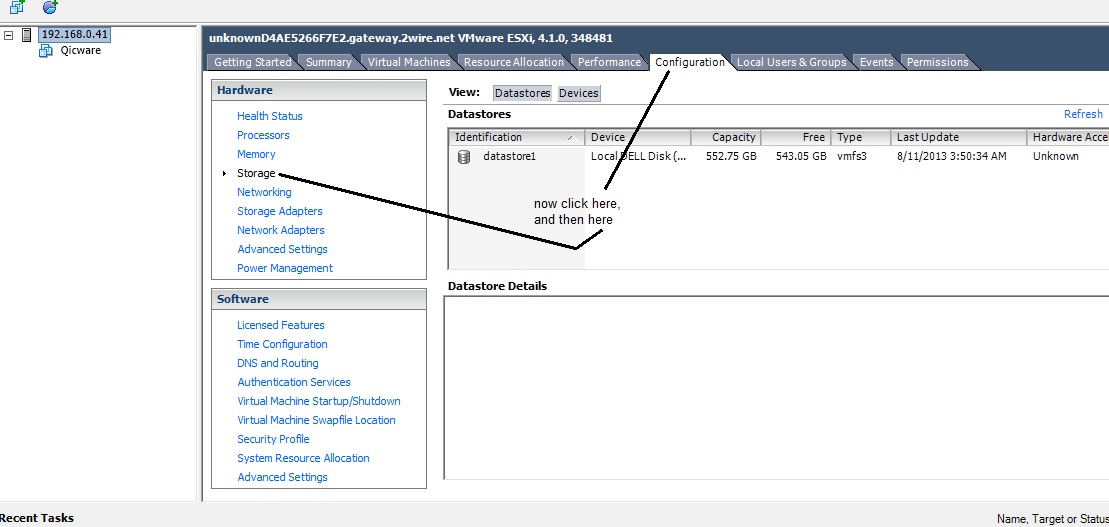Open Licensed Features under Software
The height and width of the screenshot is (527, 1109).
tap(281, 325)
